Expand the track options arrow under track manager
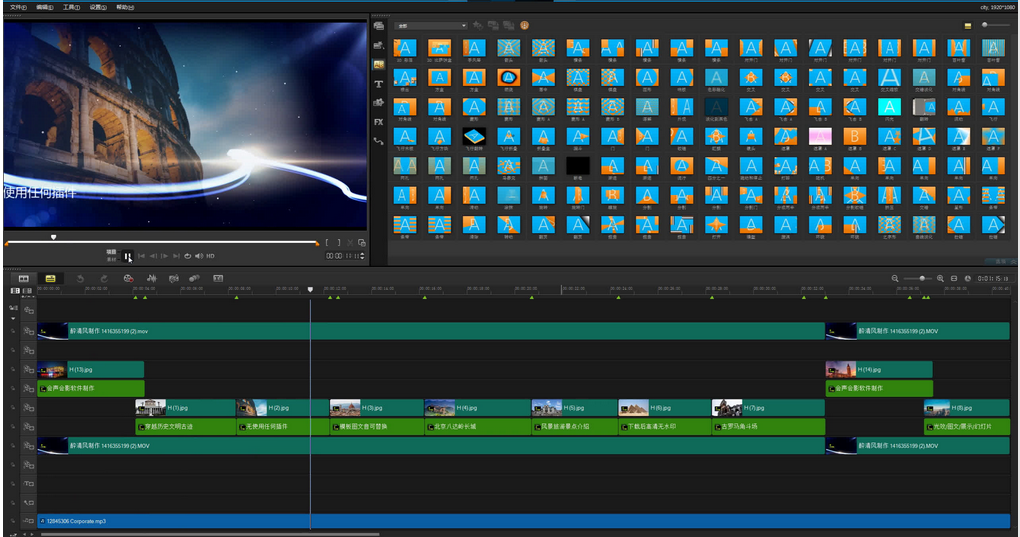Viewport: 1020px width, 537px height. pos(13,319)
